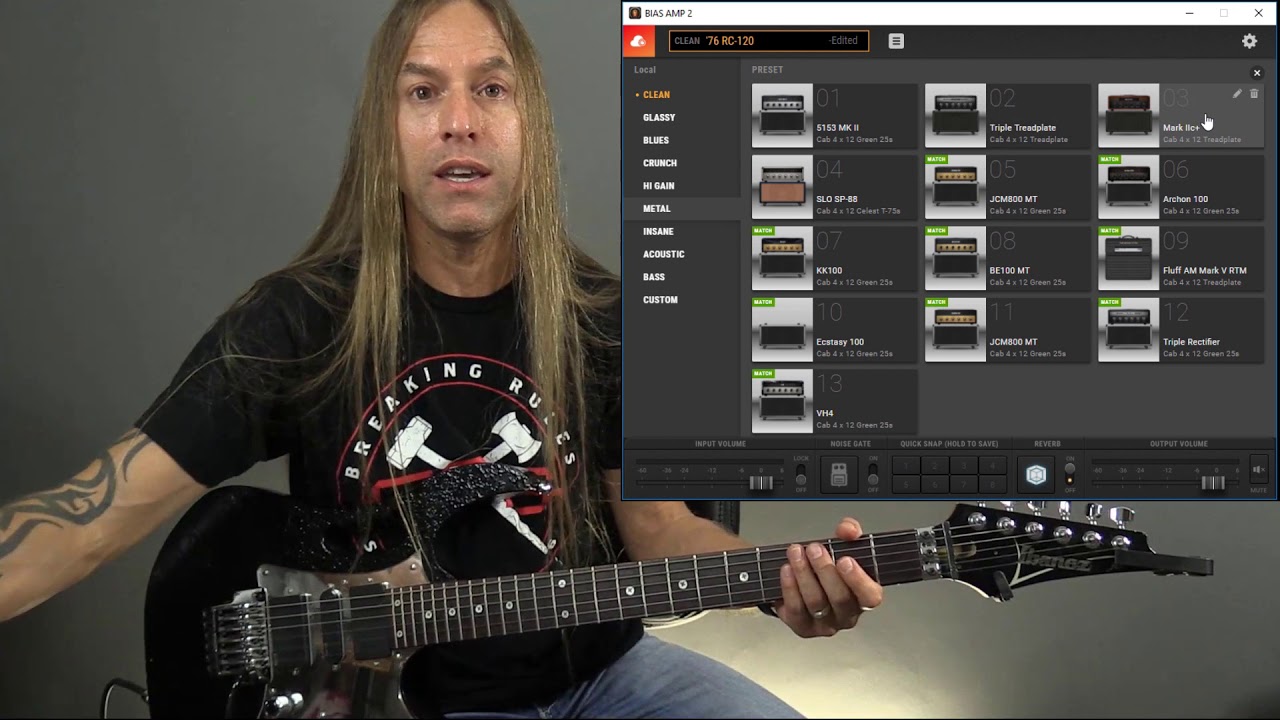Select the GLASSY preset category
1280x720 pixels.
click(x=659, y=118)
